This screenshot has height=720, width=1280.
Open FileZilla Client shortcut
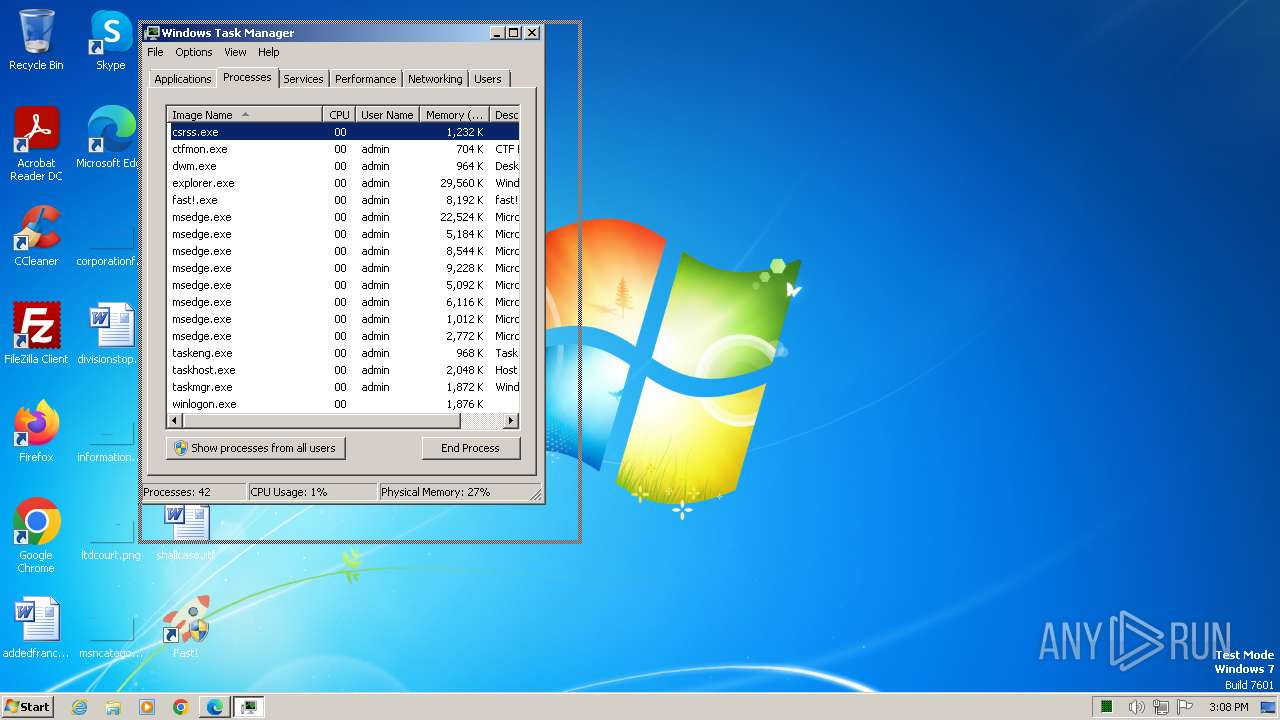click(x=36, y=334)
